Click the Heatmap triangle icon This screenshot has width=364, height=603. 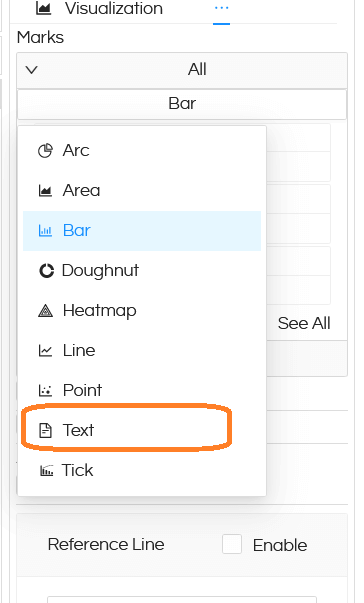tap(45, 310)
